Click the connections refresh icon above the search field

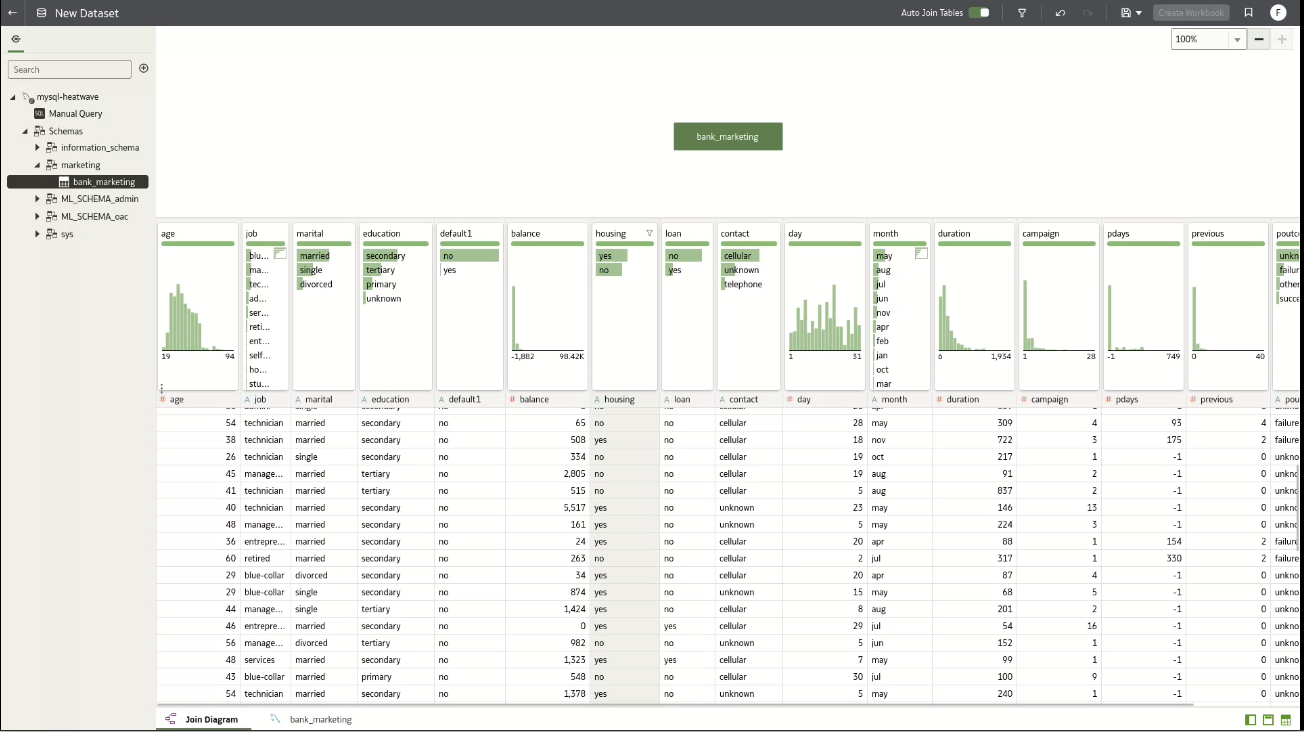point(15,38)
